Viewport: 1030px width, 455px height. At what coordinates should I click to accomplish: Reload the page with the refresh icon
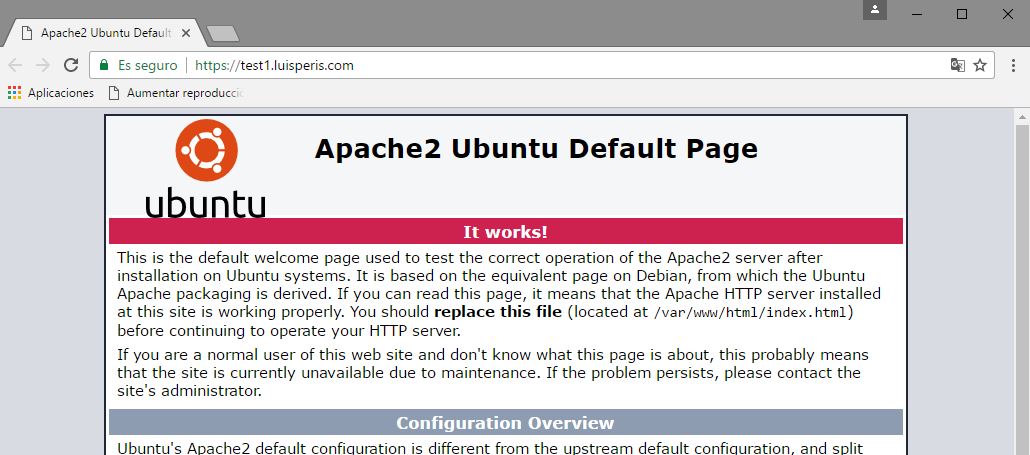pyautogui.click(x=71, y=65)
